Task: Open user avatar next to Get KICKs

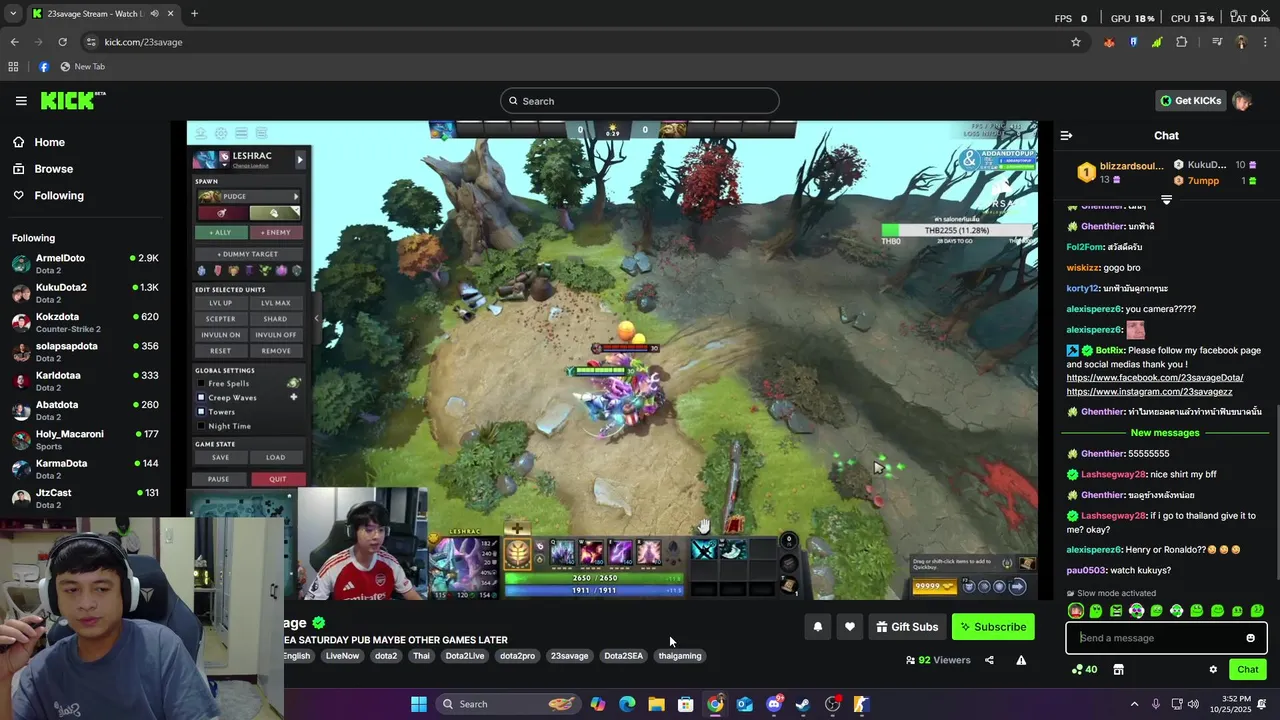Action: click(x=1242, y=101)
